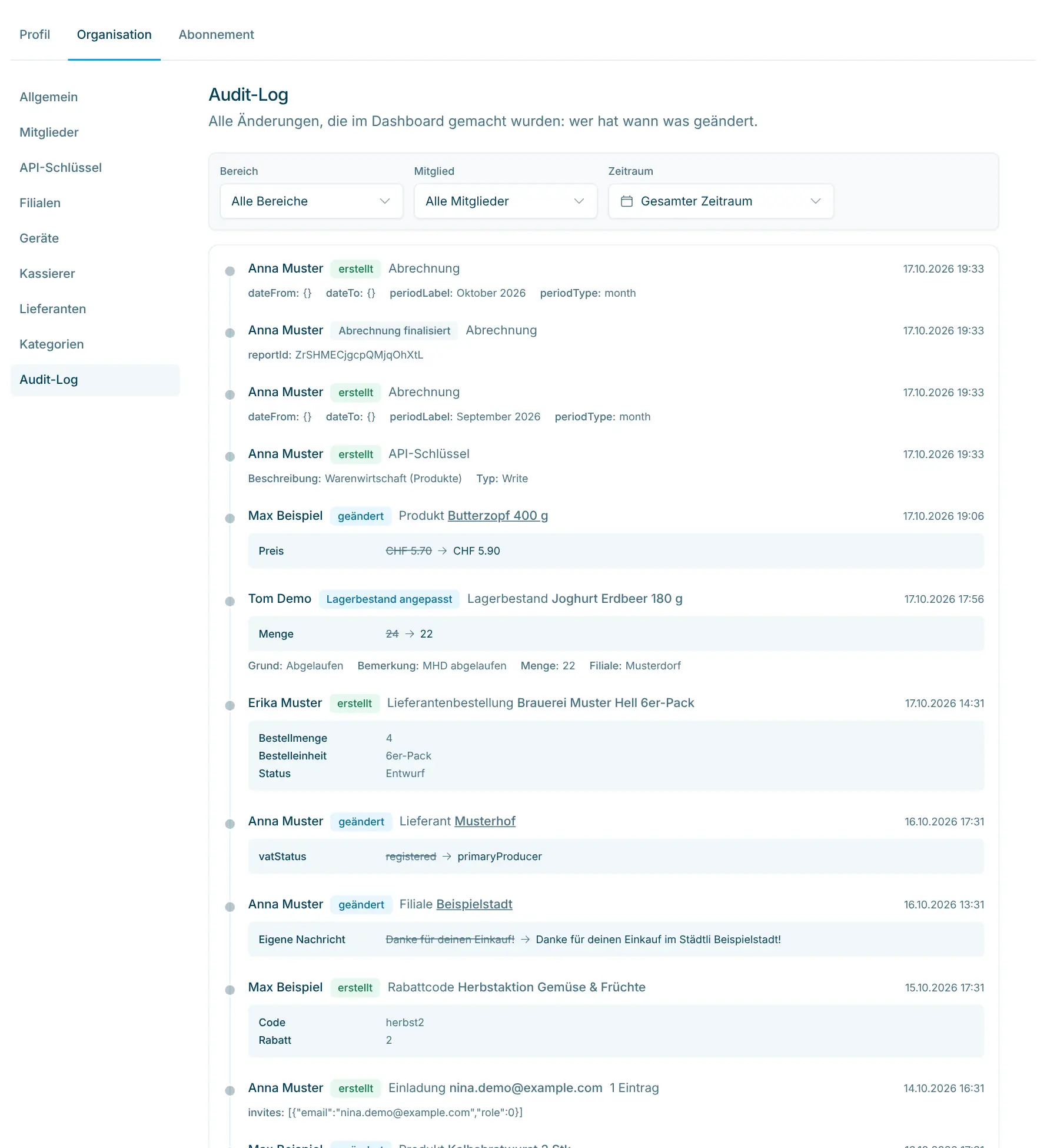This screenshot has width=1057, height=1148.
Task: Click 'primaryProducer' vatStatus value
Action: coord(500,857)
